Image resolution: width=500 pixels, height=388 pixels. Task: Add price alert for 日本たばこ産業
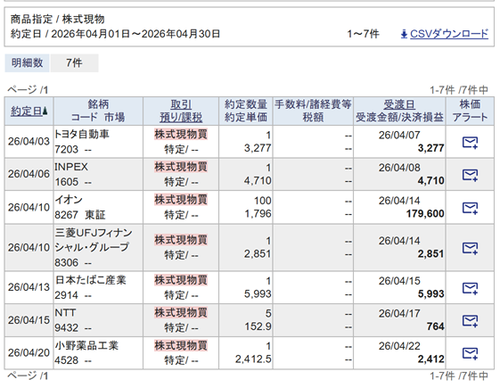(x=470, y=288)
